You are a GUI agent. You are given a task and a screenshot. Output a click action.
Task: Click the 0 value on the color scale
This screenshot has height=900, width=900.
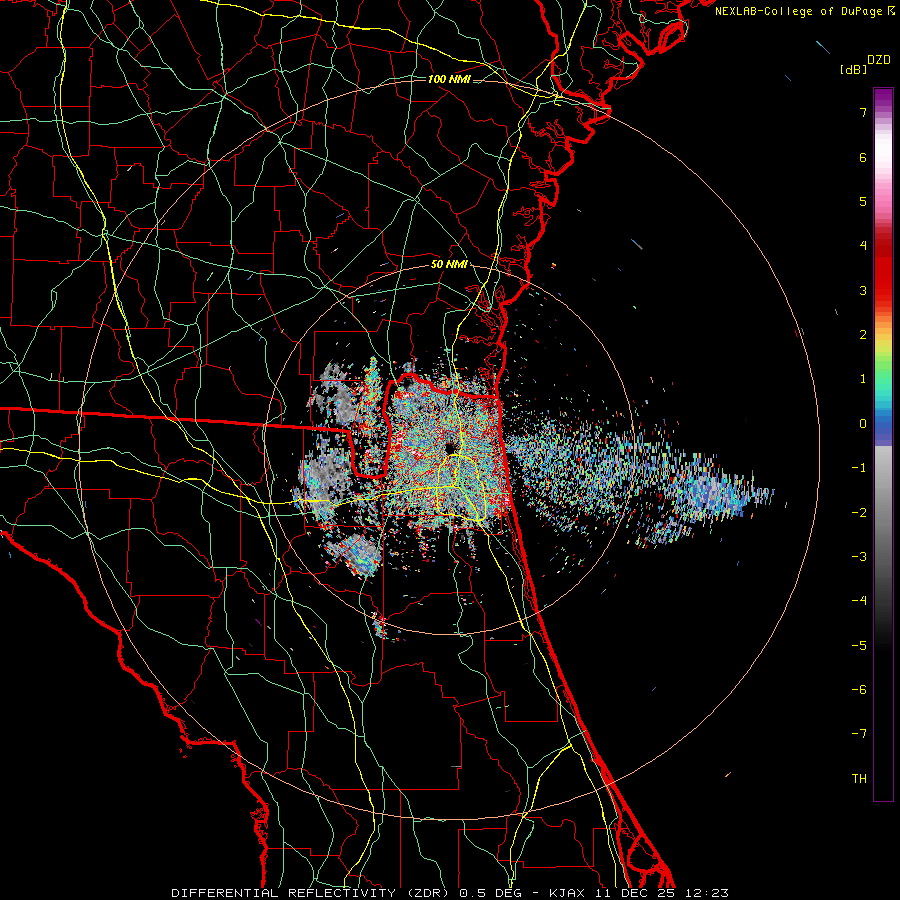[863, 424]
